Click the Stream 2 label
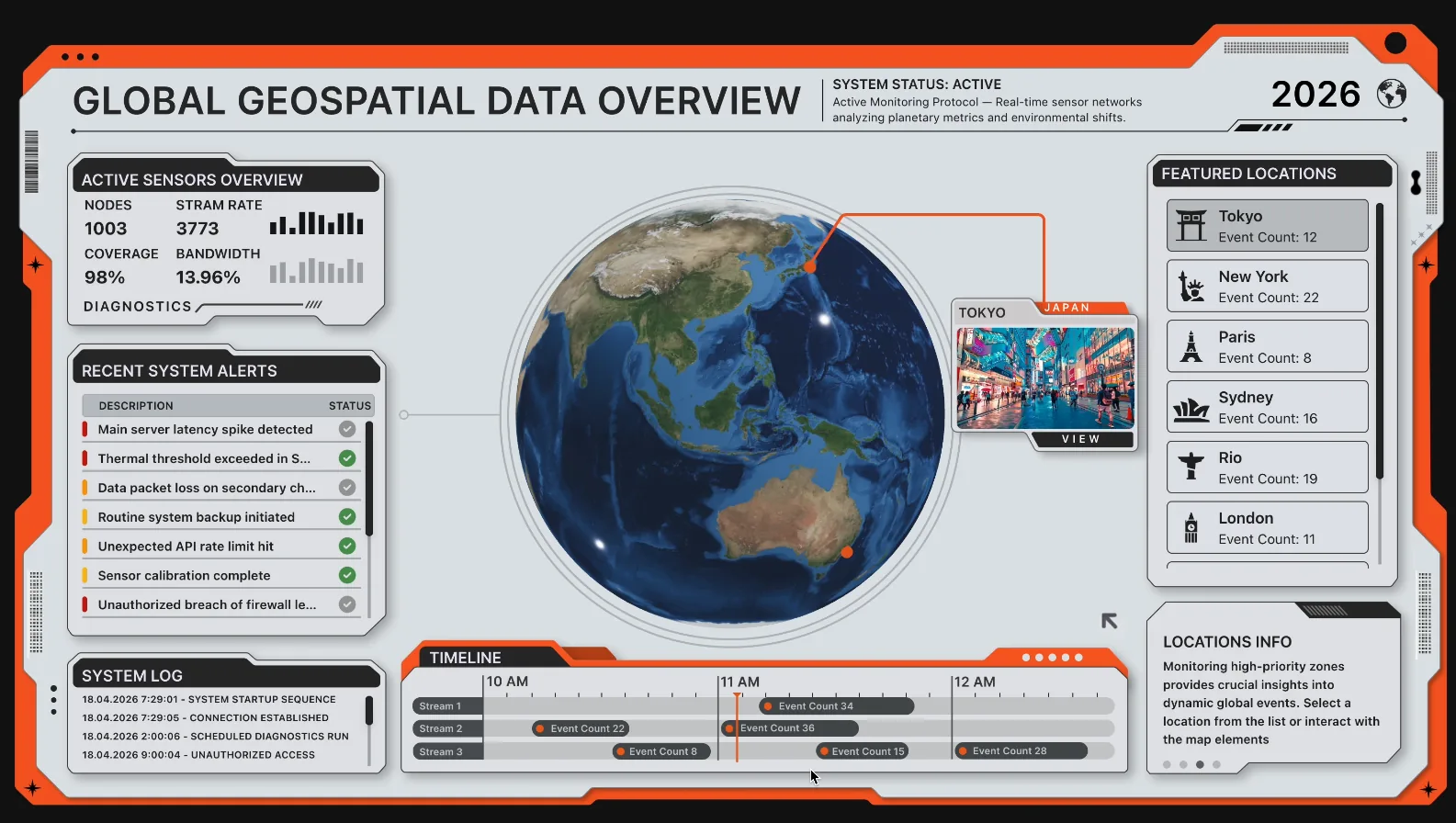 coord(447,728)
